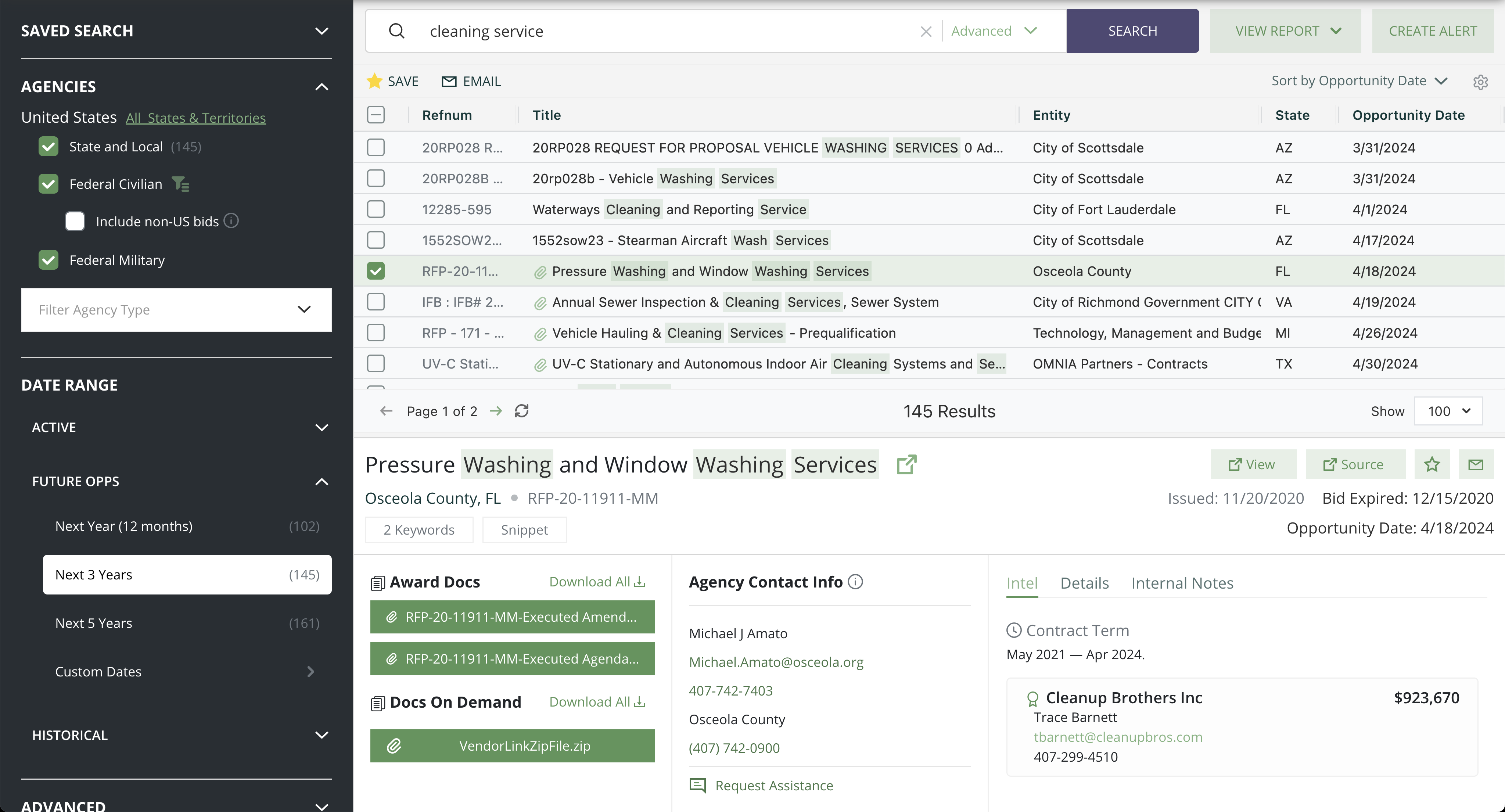Click the envelope icon in detail header

tap(1475, 465)
